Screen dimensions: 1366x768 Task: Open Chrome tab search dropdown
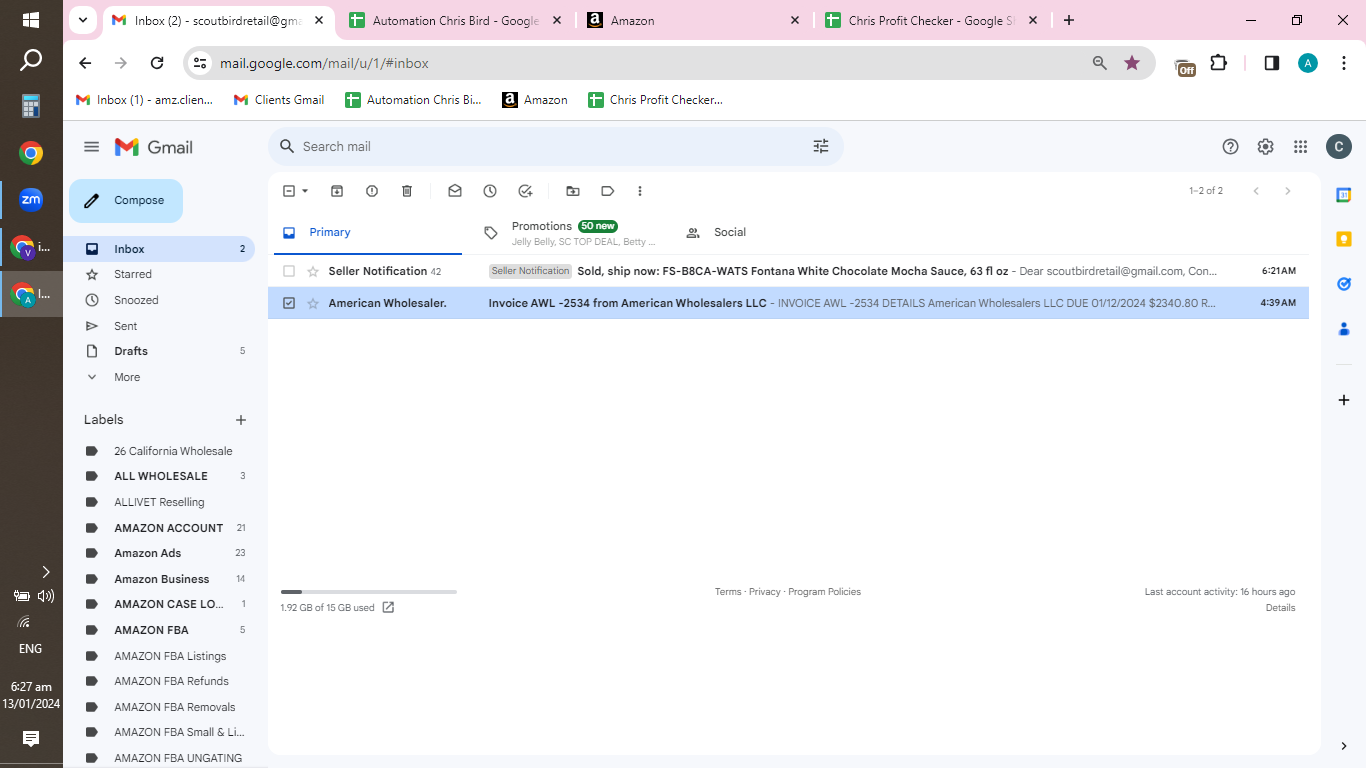click(x=83, y=20)
